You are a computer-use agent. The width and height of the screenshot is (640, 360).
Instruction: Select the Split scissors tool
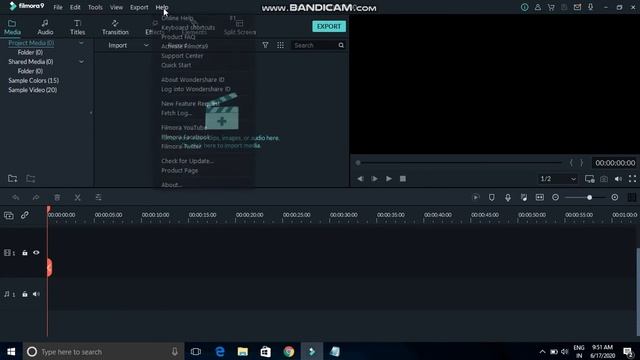(x=78, y=198)
